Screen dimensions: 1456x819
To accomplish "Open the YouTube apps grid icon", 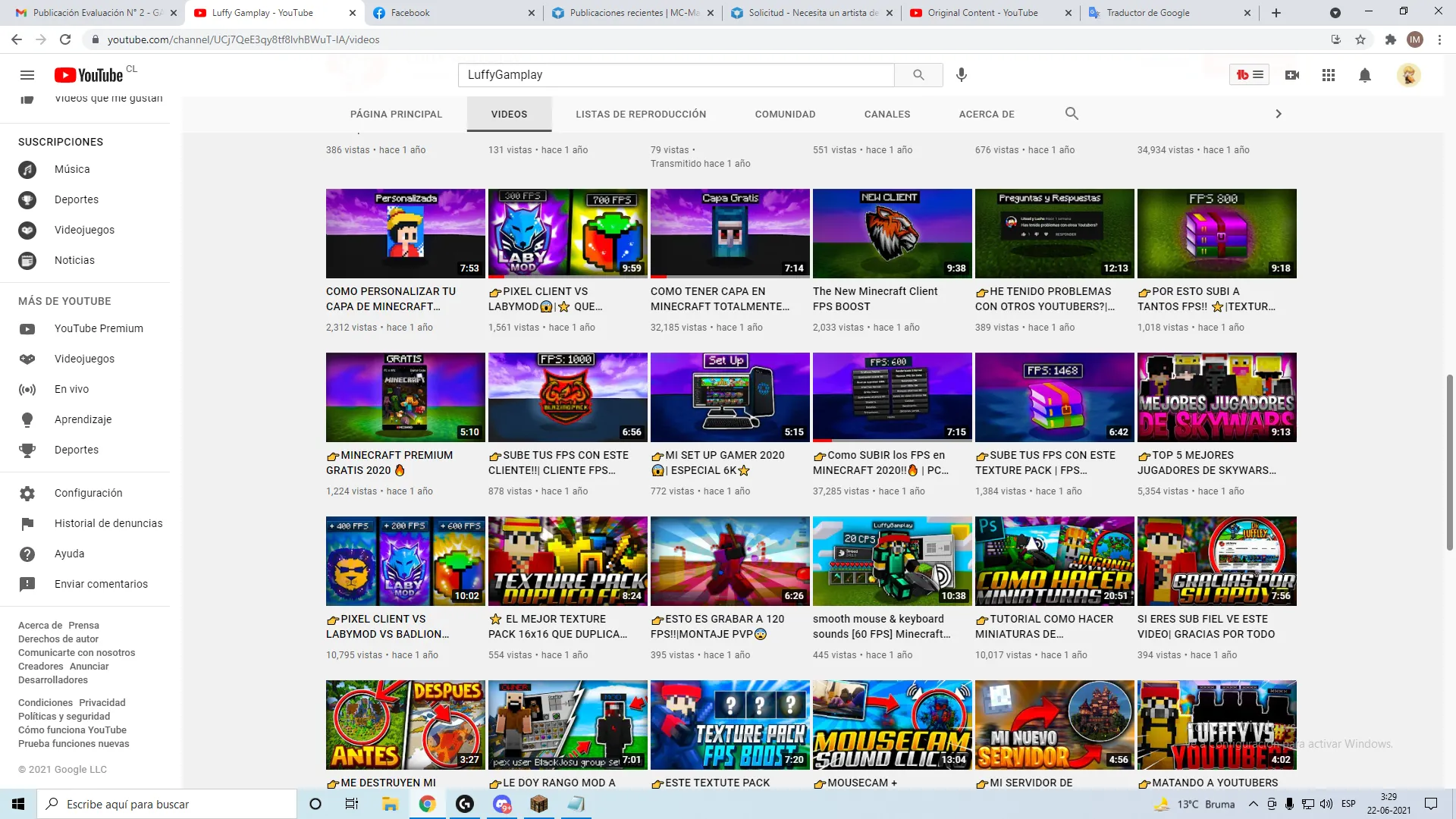I will click(x=1329, y=75).
